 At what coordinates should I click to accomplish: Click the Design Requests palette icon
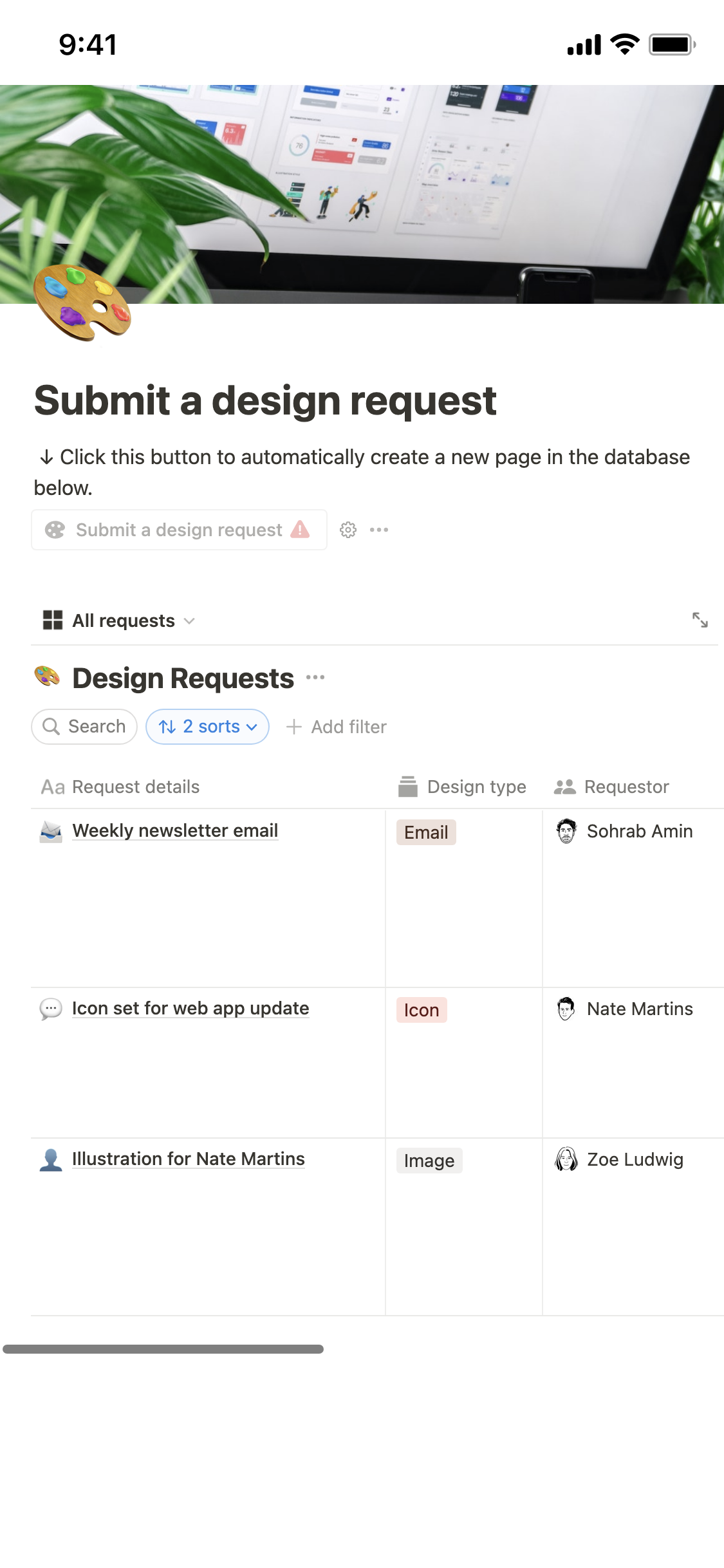pyautogui.click(x=47, y=677)
